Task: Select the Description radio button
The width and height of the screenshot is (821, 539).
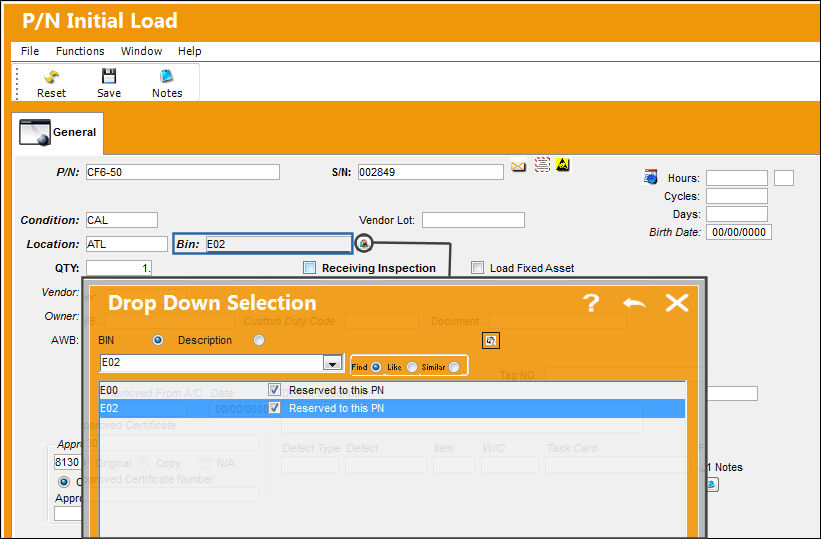Action: tap(259, 340)
